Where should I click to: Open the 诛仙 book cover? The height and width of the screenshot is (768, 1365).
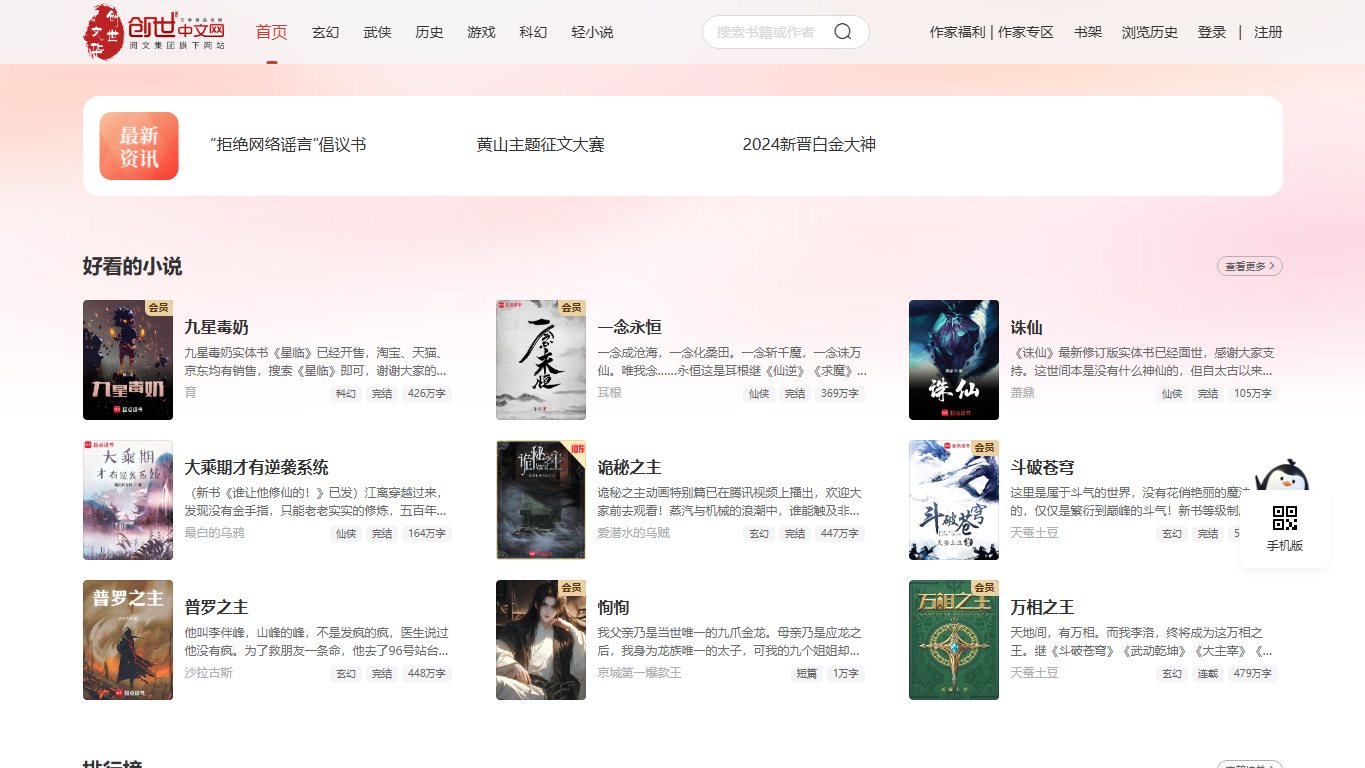pos(954,360)
